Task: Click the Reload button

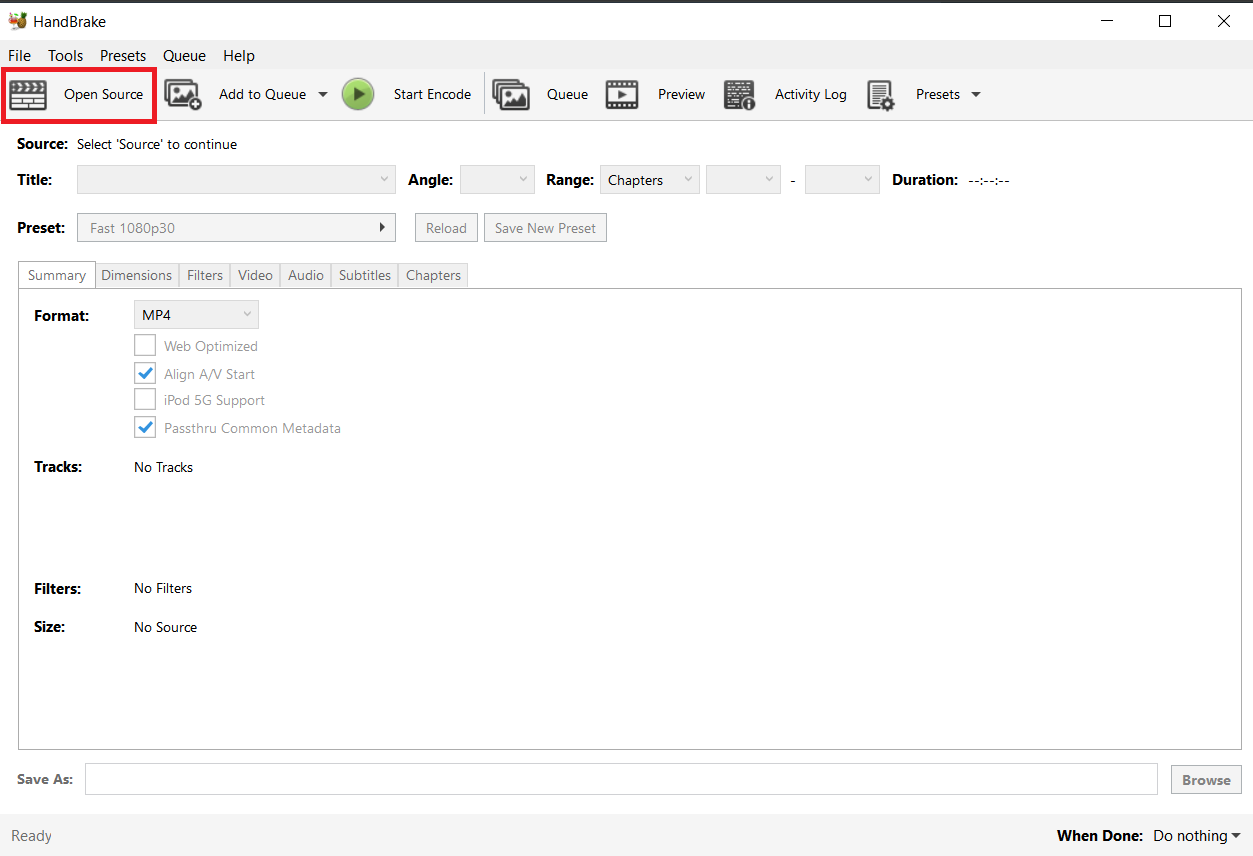Action: point(445,227)
